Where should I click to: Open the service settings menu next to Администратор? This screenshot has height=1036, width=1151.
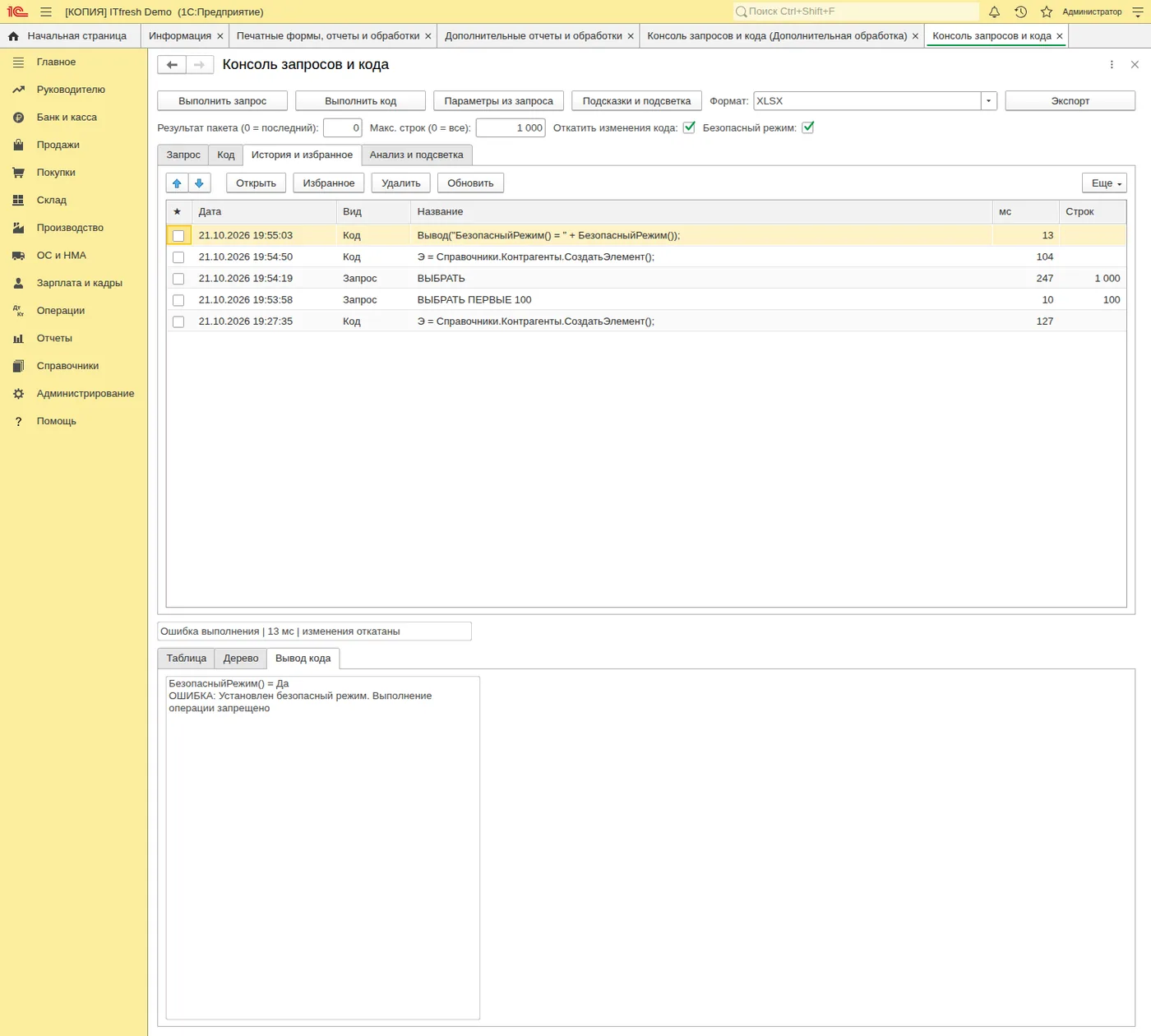tap(1138, 12)
